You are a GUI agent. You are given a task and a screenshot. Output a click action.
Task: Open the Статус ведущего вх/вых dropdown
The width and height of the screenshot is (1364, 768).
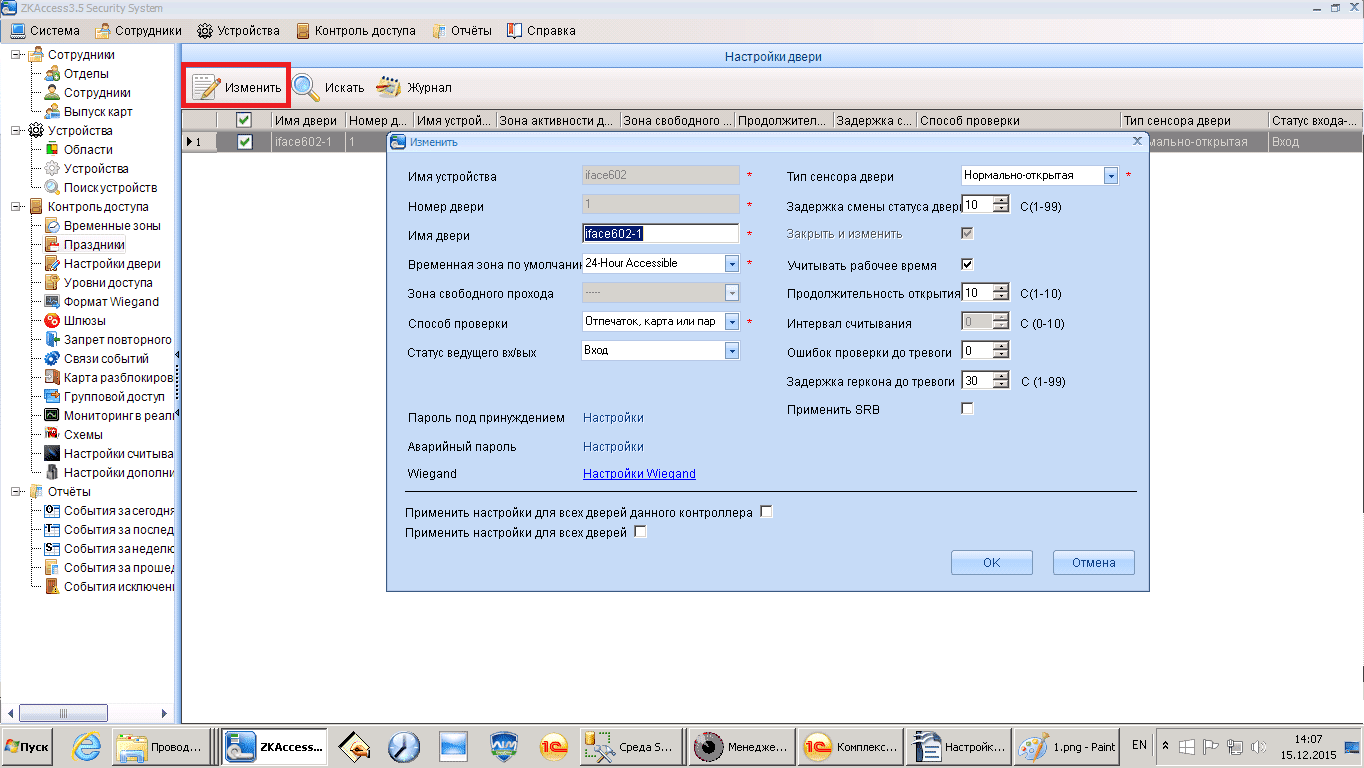[x=731, y=351]
